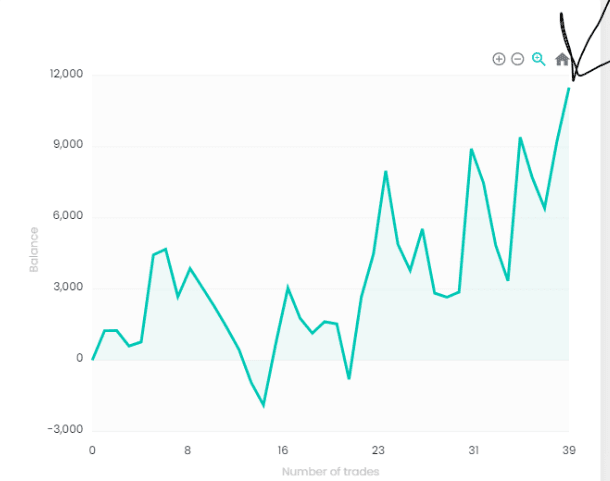Click the right-side vertical scrollbar

click(x=605, y=240)
